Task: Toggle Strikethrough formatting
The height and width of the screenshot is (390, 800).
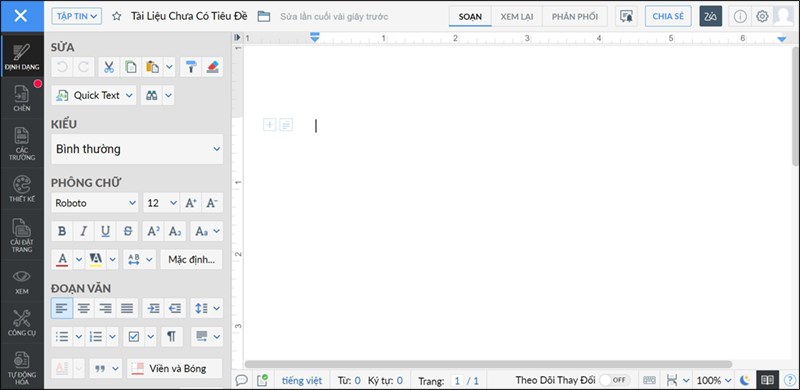Action: [127, 231]
